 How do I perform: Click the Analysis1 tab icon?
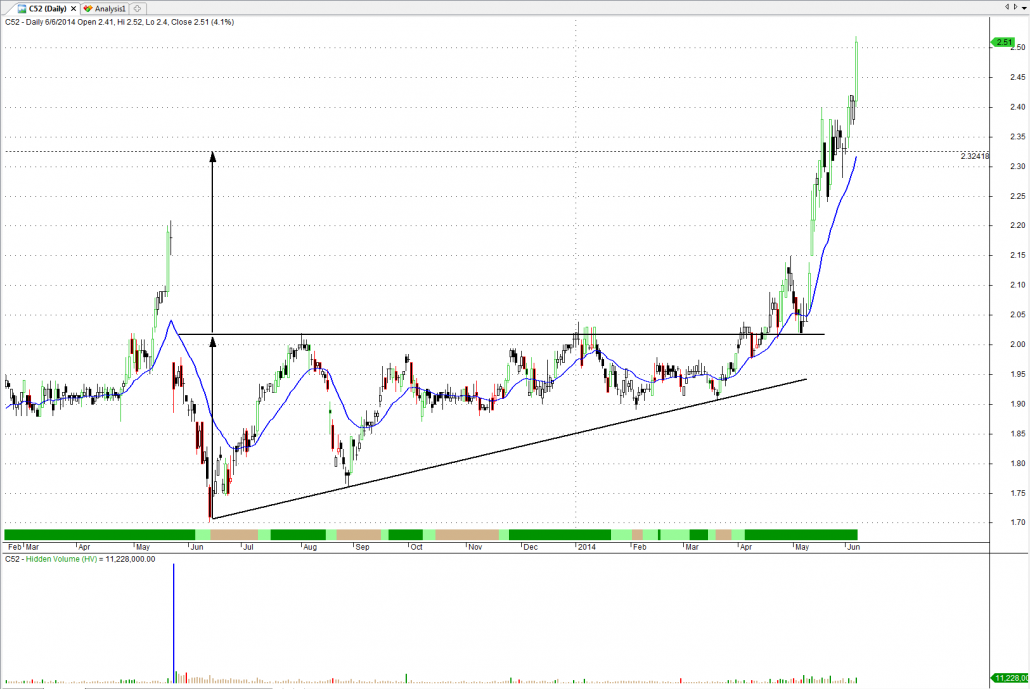tap(89, 8)
